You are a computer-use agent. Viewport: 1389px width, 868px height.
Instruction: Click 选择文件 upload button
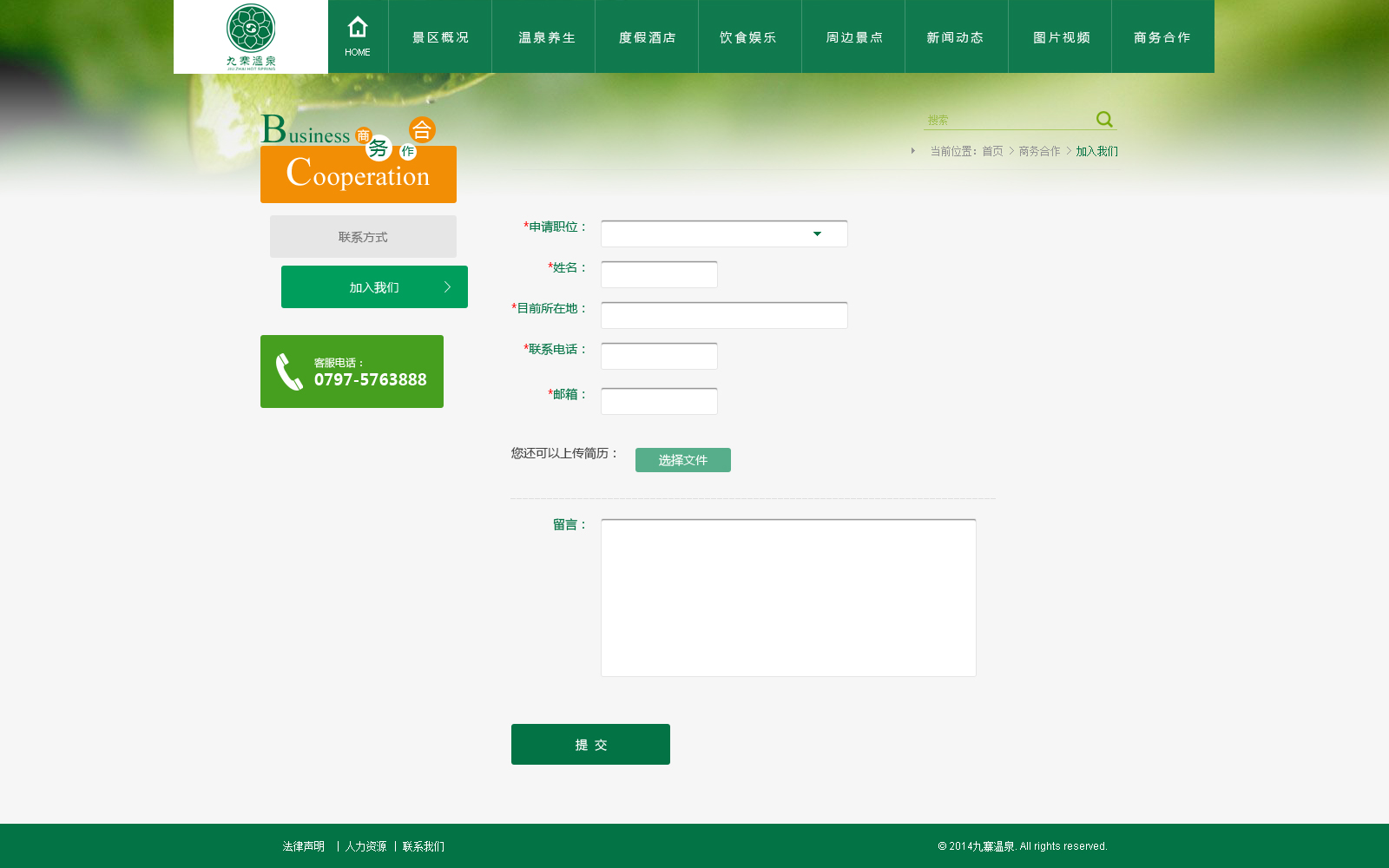[x=683, y=460]
